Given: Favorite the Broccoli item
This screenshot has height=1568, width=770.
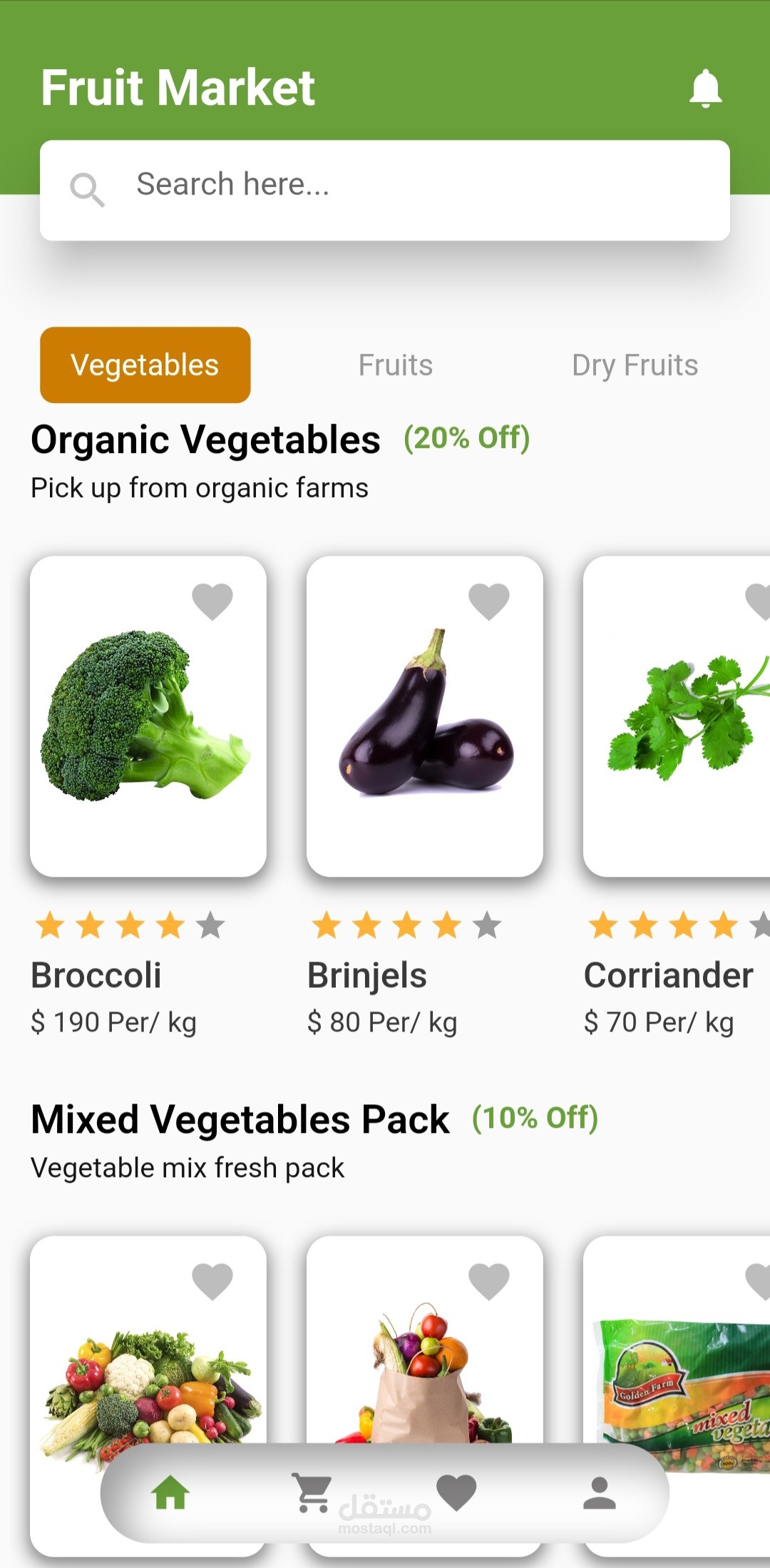Looking at the screenshot, I should 212,601.
